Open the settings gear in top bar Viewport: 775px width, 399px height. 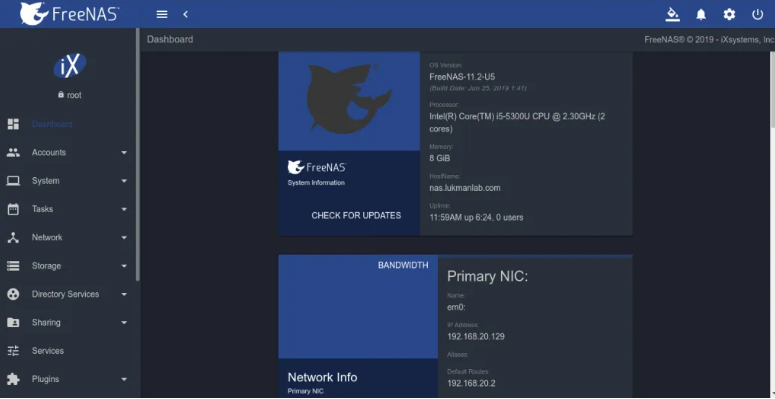tap(729, 14)
